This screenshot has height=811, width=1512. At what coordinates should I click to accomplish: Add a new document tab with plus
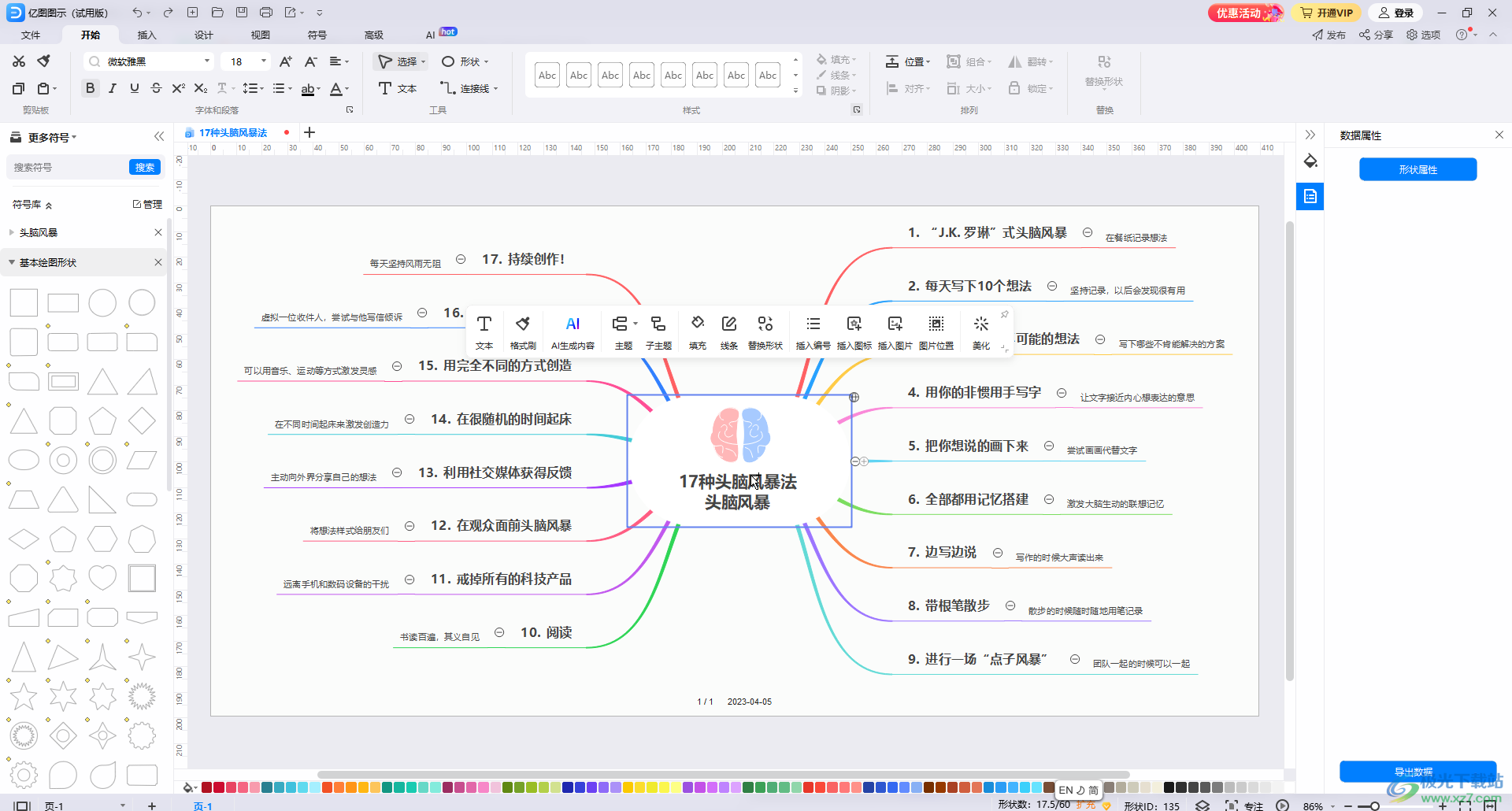pos(309,132)
